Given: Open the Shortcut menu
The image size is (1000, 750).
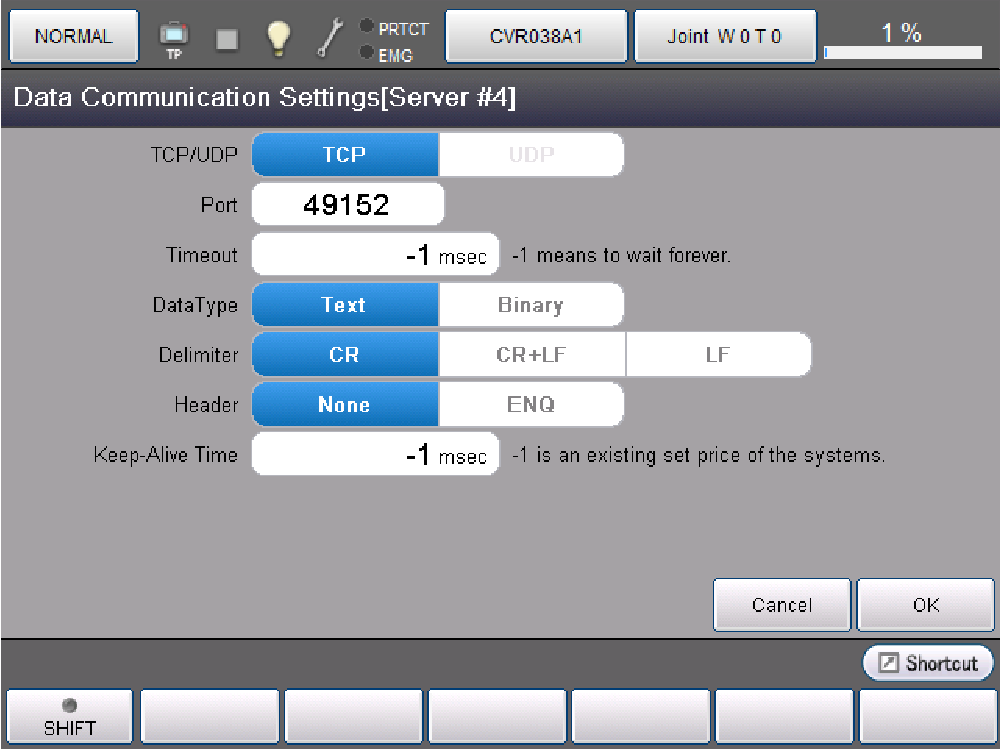Looking at the screenshot, I should click(x=928, y=663).
